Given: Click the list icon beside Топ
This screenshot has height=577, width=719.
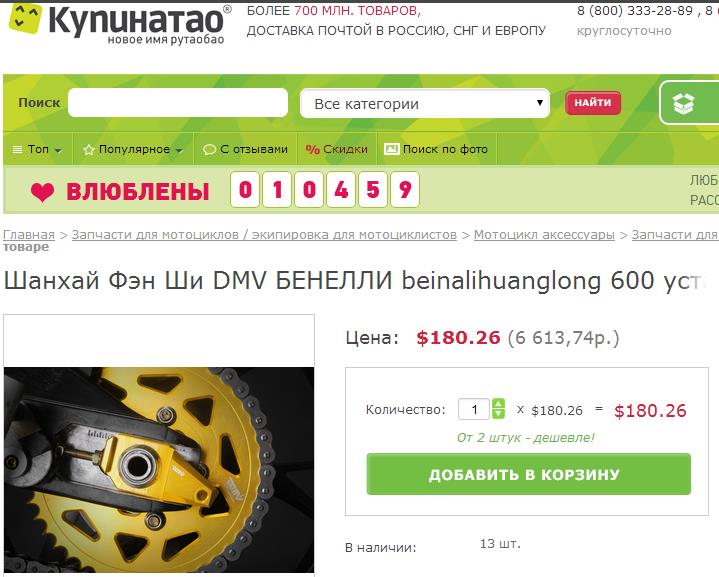Looking at the screenshot, I should tap(17, 150).
